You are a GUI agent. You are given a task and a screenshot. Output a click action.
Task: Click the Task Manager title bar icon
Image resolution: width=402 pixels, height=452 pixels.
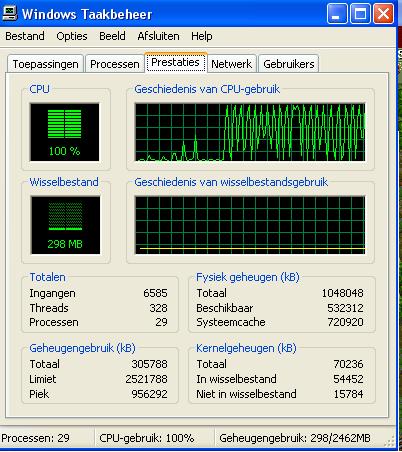pos(10,14)
